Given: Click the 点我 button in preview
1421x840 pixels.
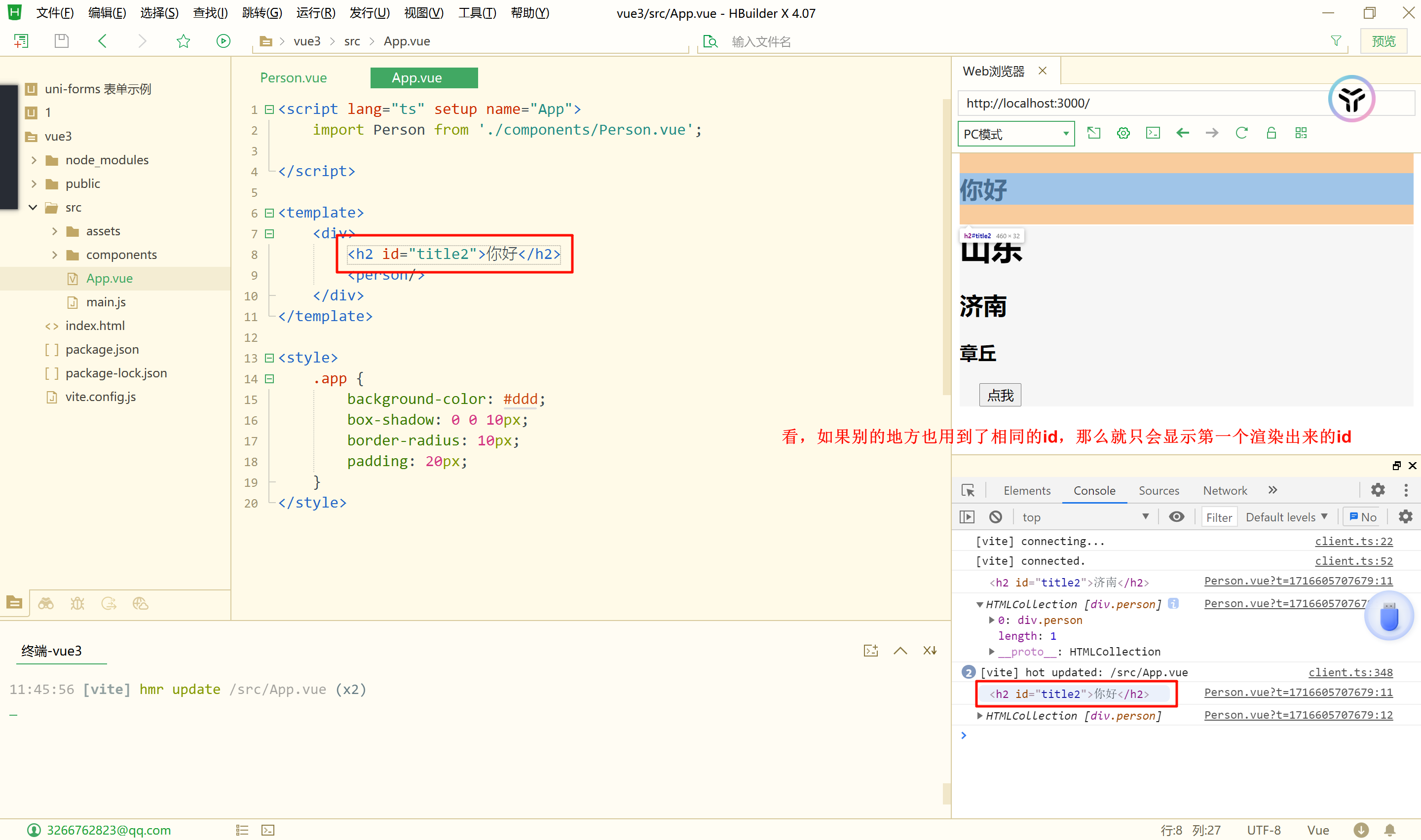Looking at the screenshot, I should 1000,395.
